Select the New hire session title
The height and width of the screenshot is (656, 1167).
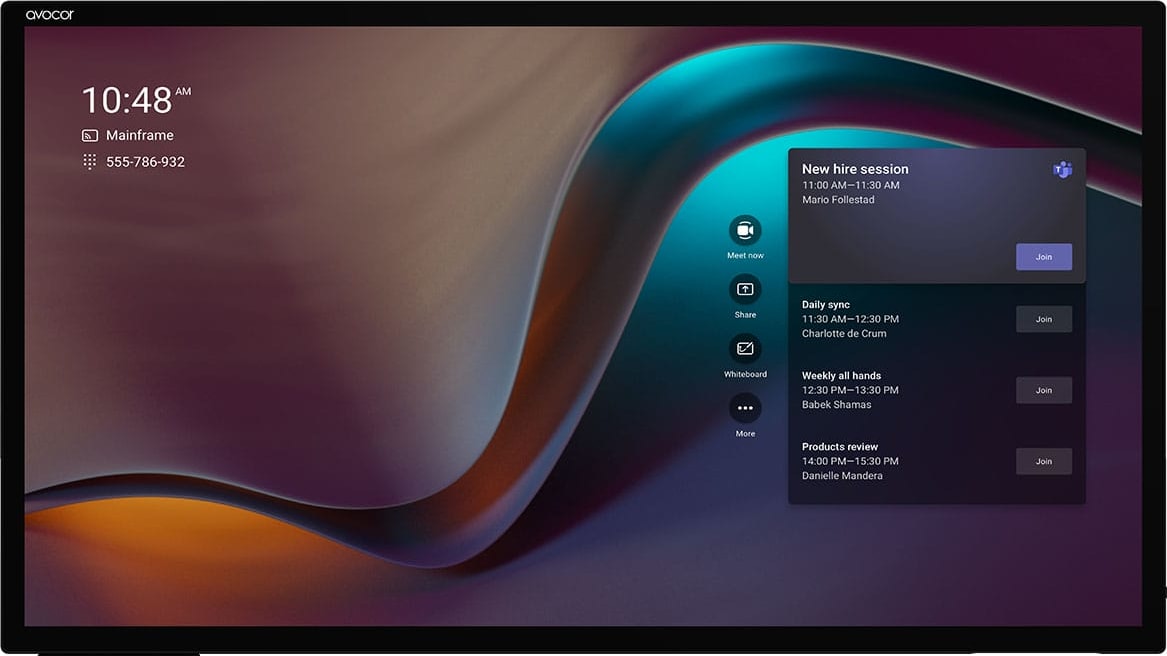point(855,169)
